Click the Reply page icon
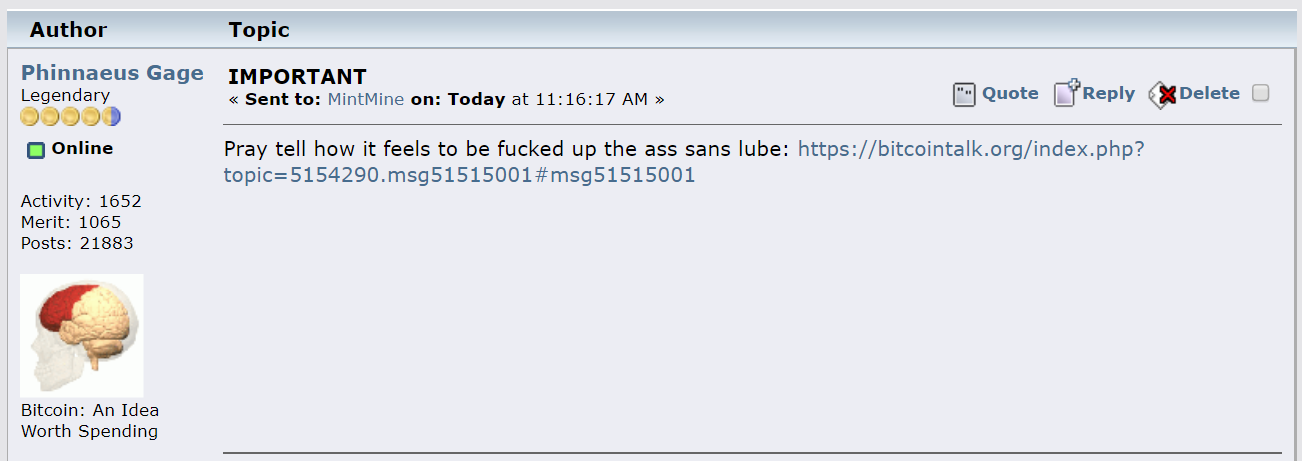This screenshot has width=1302, height=461. coord(1066,93)
